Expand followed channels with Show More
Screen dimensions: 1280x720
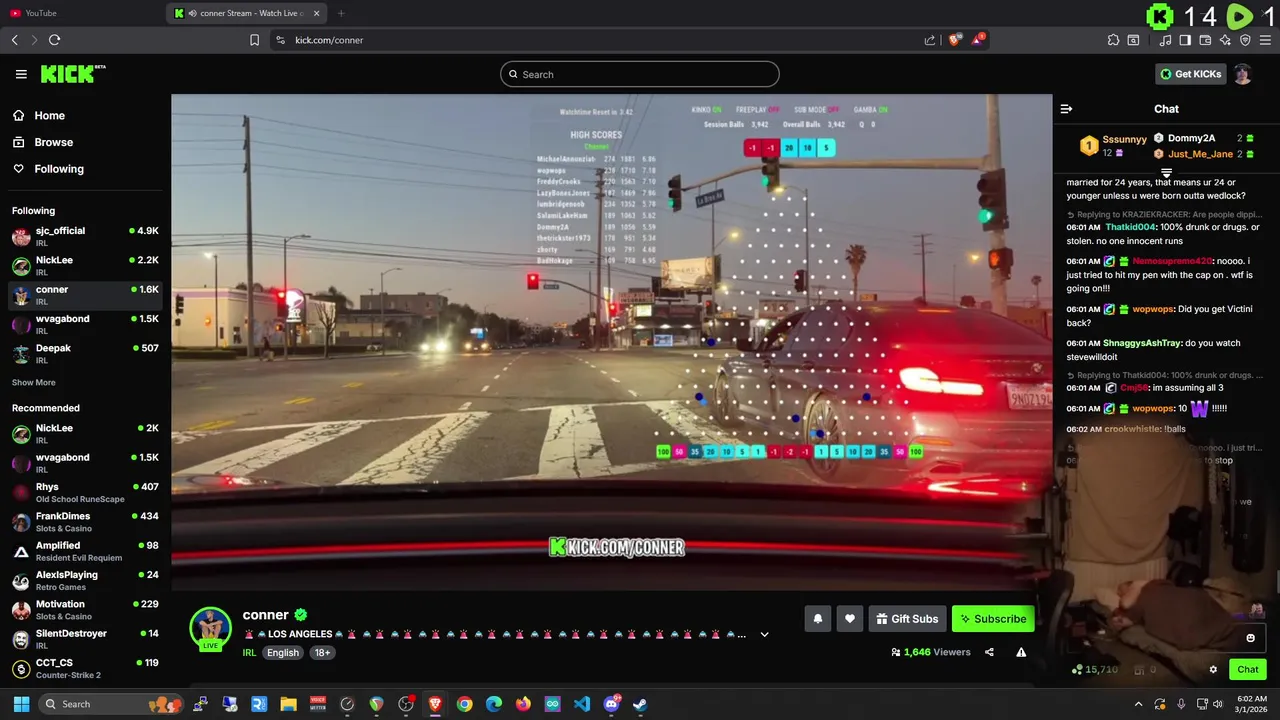pyautogui.click(x=33, y=382)
